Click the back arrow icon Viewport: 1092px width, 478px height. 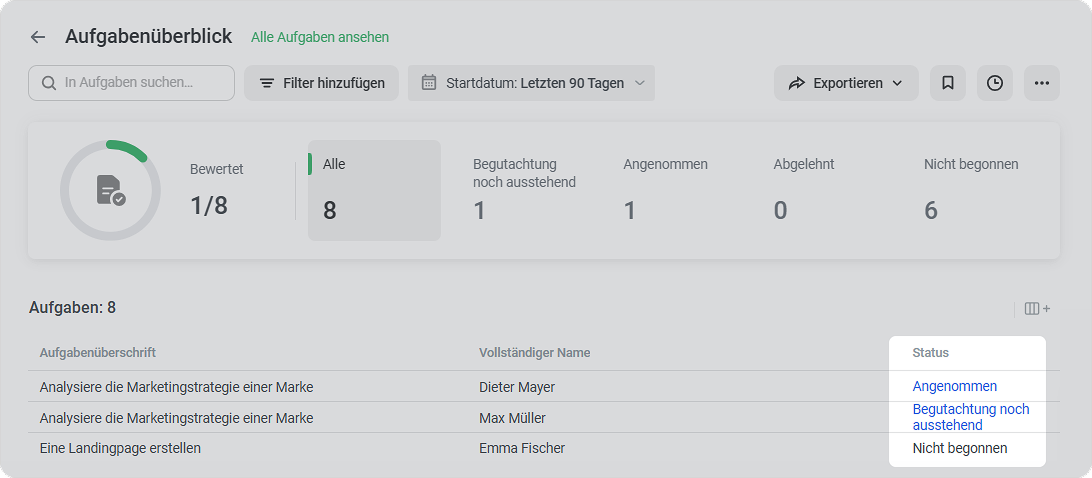38,37
